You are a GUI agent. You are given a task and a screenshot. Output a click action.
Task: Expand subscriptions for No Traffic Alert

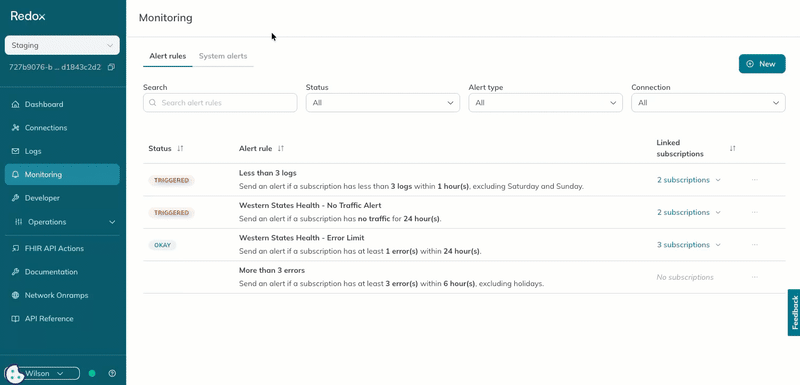point(689,212)
